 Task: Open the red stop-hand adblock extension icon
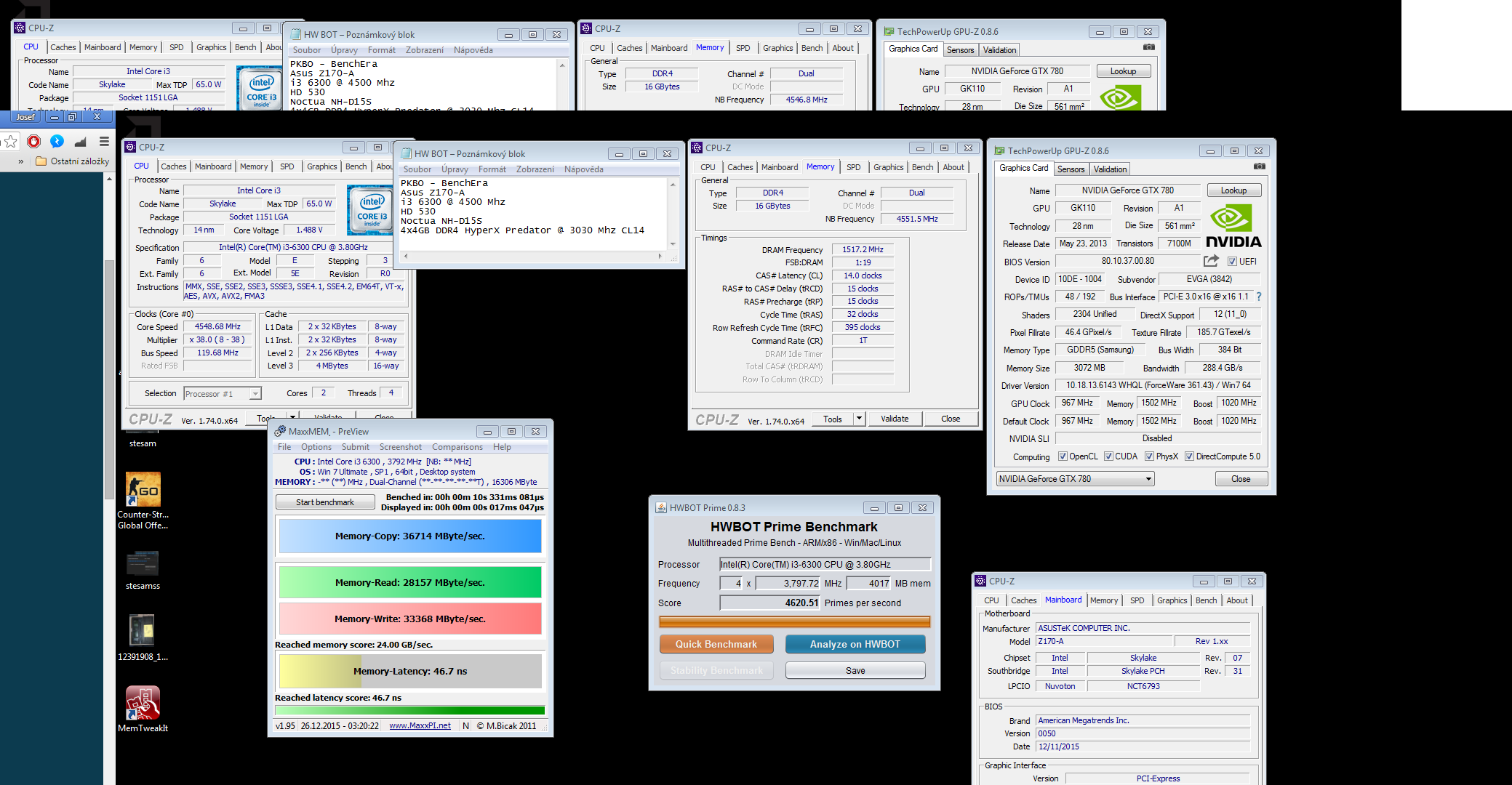click(x=33, y=141)
